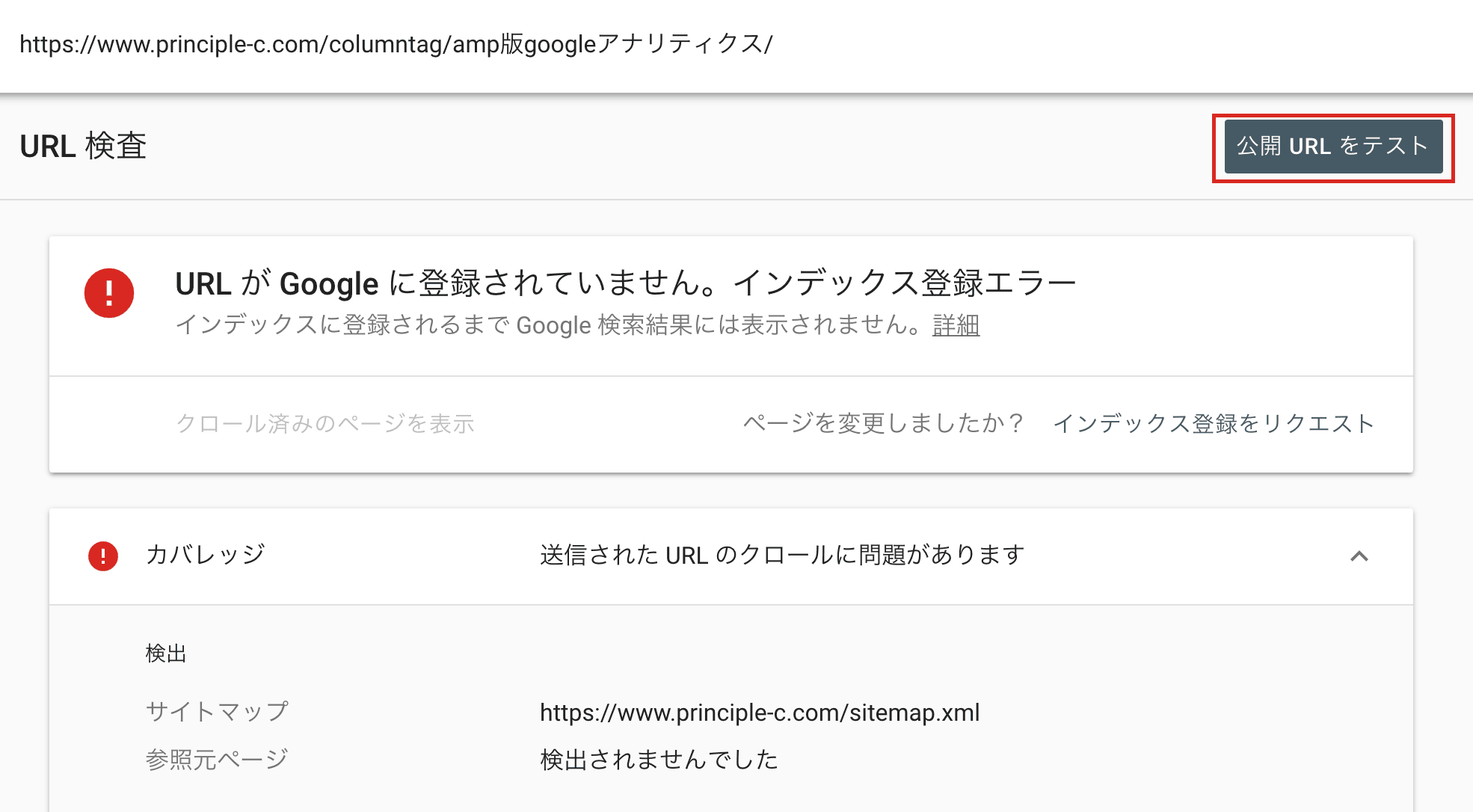1473x812 pixels.
Task: Click the URL 検査 page title
Action: 83,146
